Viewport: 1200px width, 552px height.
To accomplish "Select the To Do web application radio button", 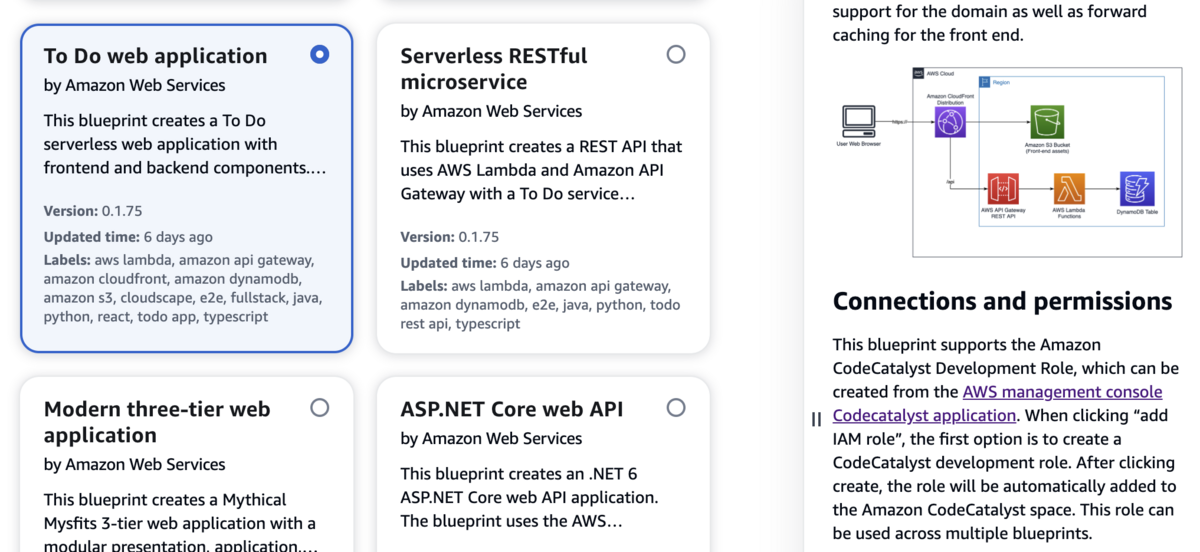I will 320,54.
